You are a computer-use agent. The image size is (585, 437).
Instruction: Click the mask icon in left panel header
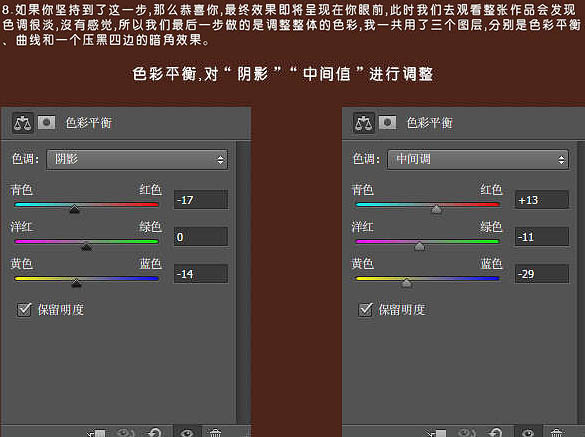coord(47,122)
